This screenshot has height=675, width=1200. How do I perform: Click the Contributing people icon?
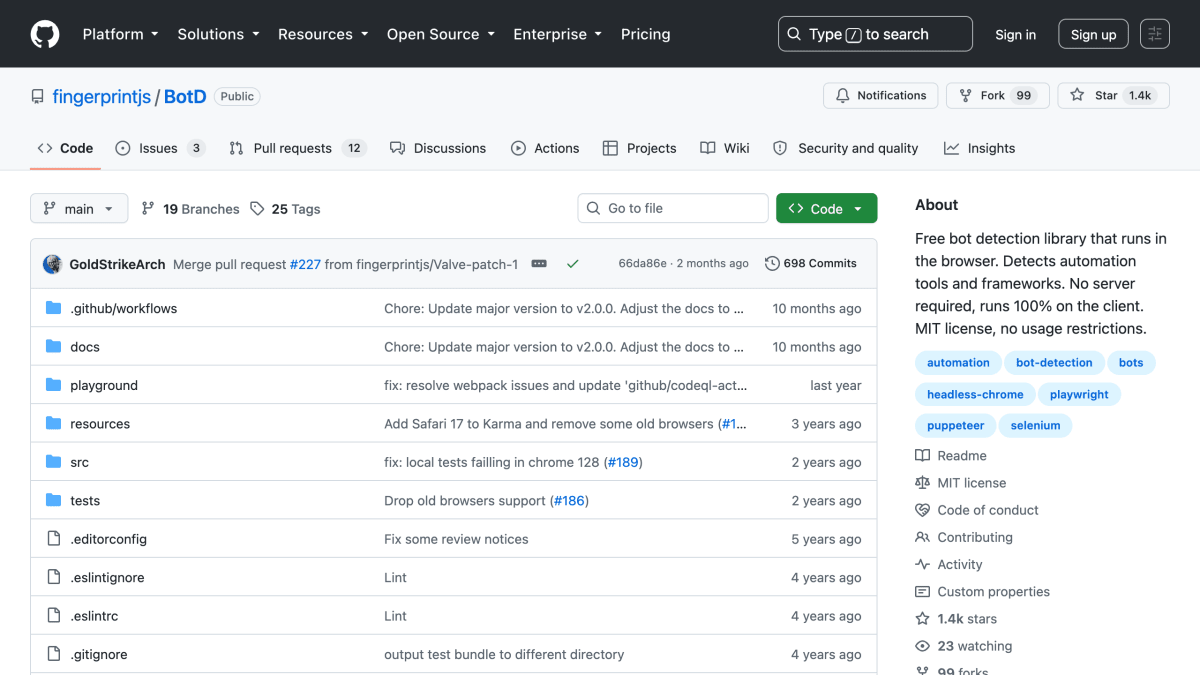click(922, 537)
